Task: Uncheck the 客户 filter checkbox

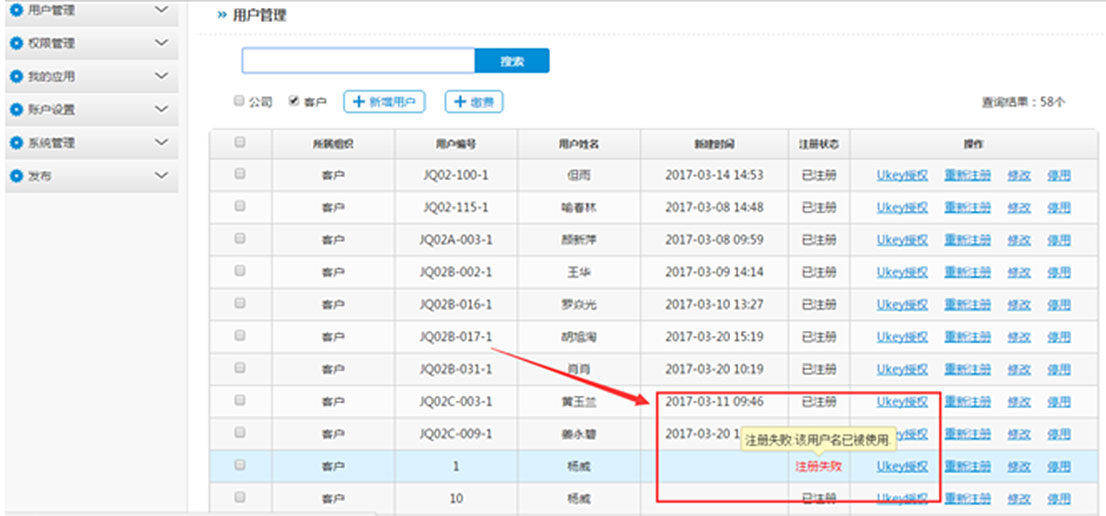Action: (x=294, y=101)
